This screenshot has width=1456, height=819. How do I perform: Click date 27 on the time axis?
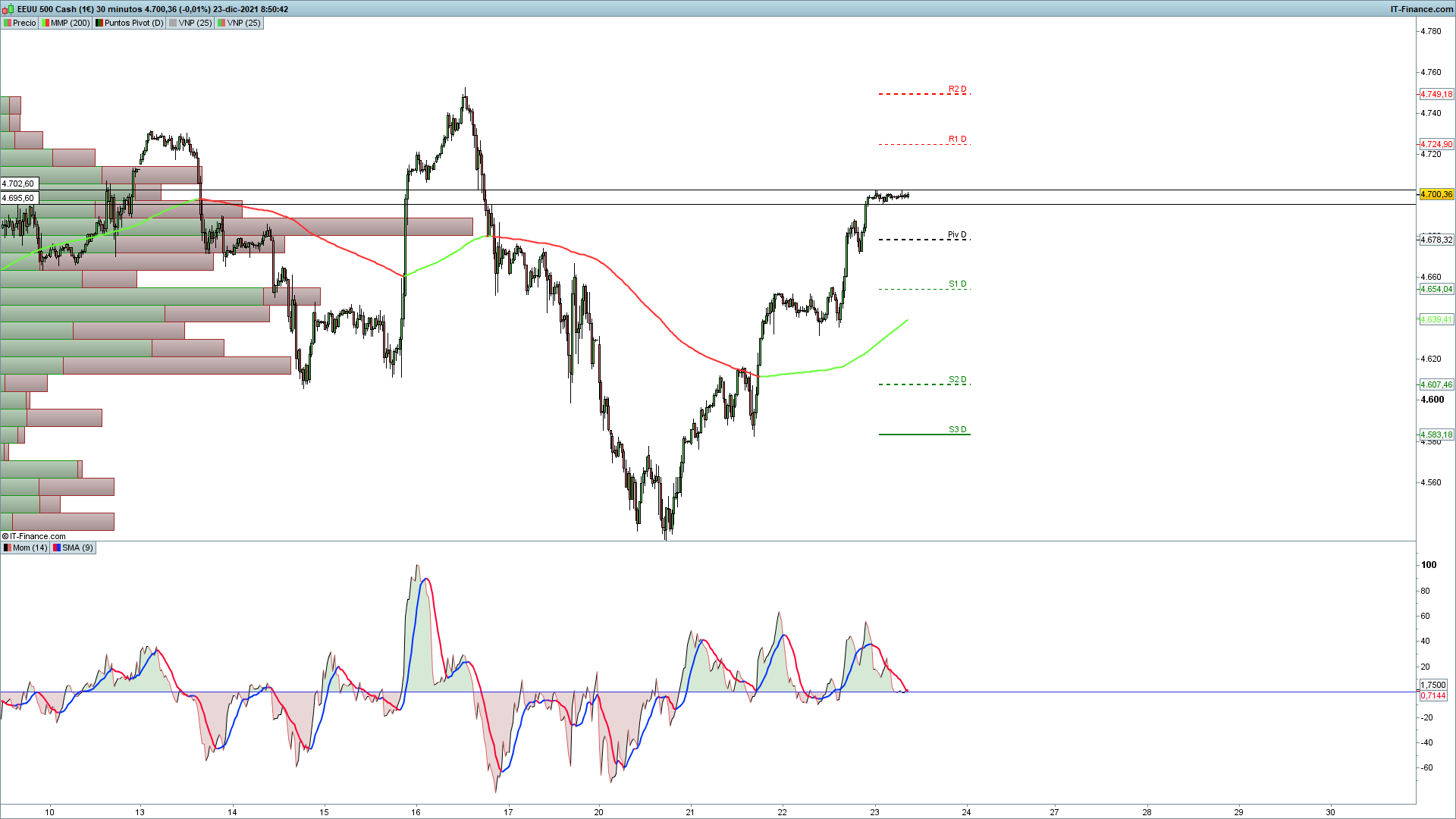pos(1055,812)
